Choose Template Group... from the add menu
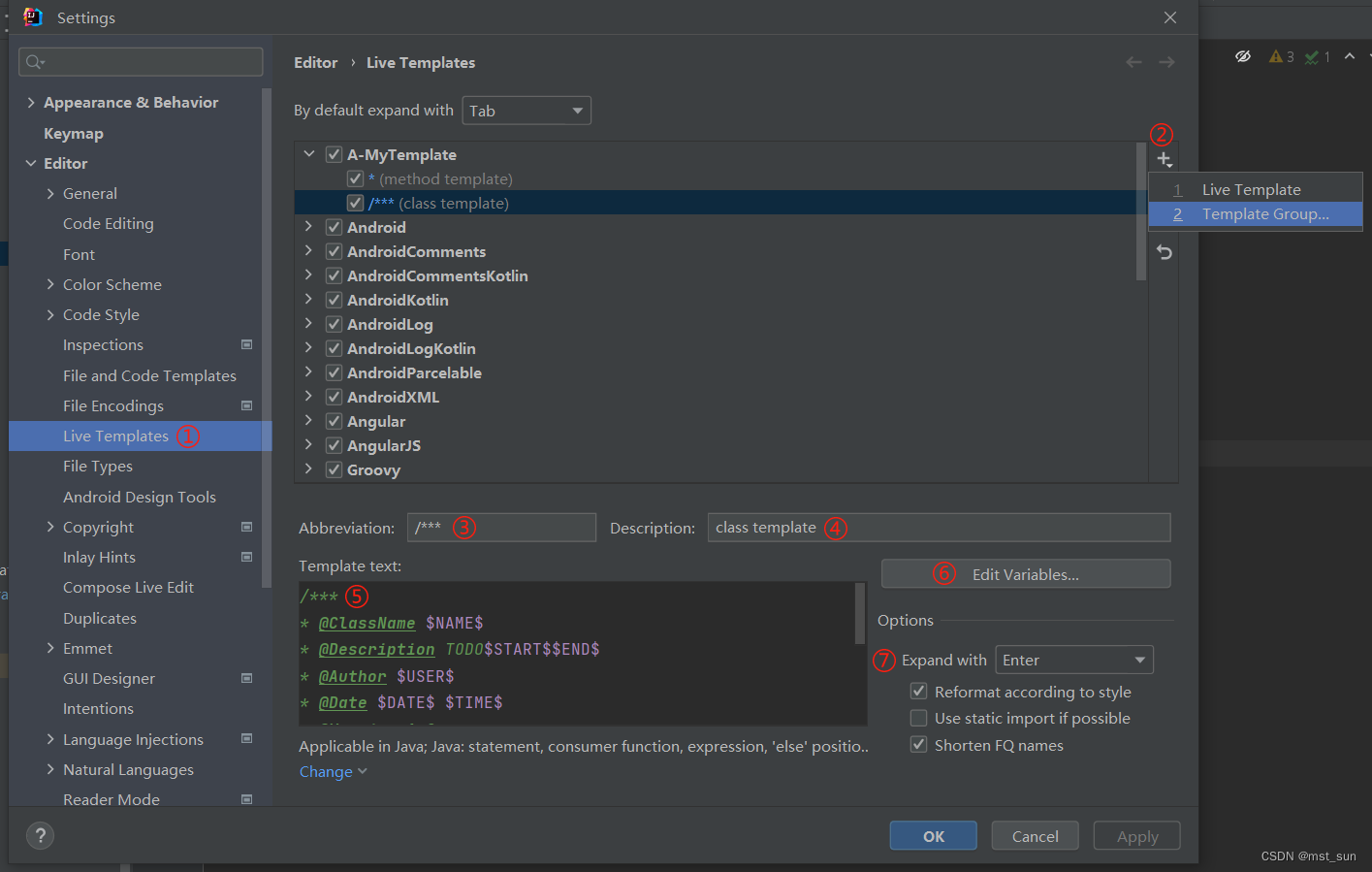Viewport: 1372px width, 872px height. point(1255,213)
